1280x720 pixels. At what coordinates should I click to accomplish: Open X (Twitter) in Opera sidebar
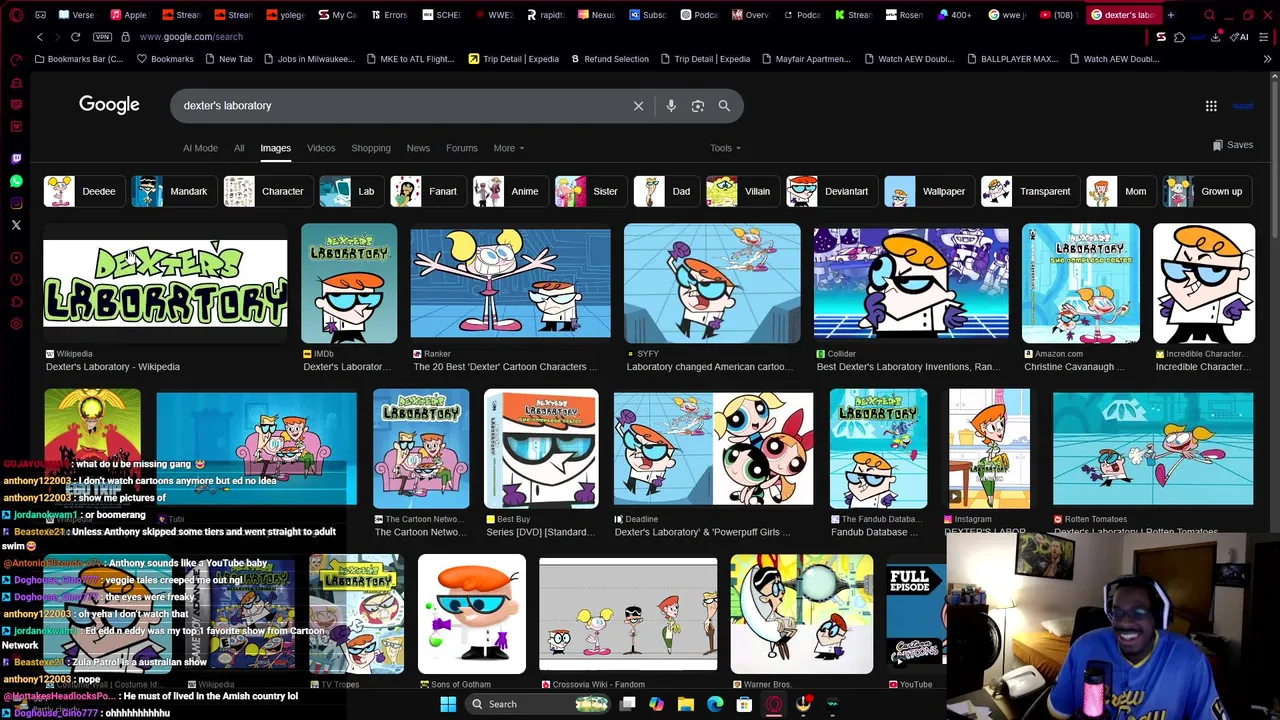[16, 225]
